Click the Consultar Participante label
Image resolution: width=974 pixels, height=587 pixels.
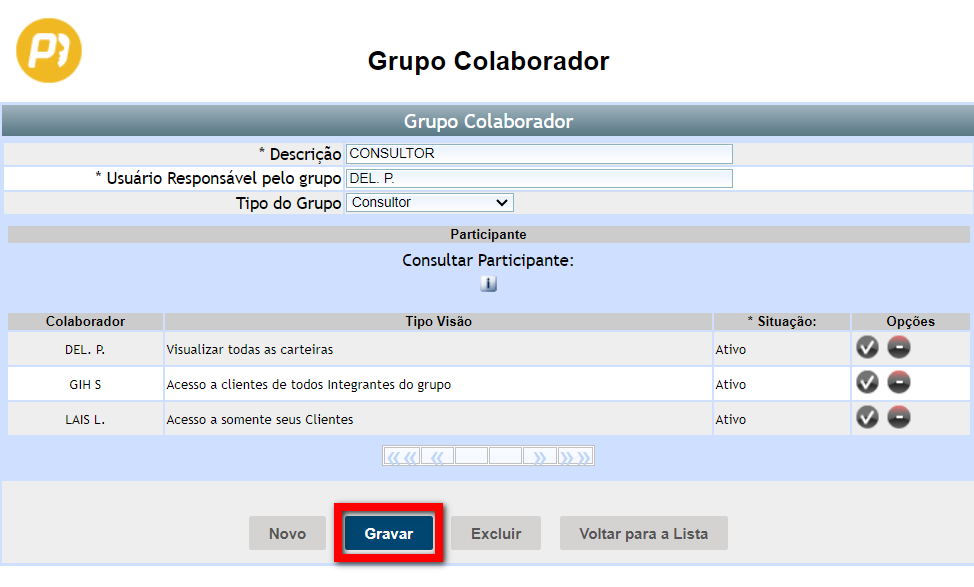(x=488, y=260)
